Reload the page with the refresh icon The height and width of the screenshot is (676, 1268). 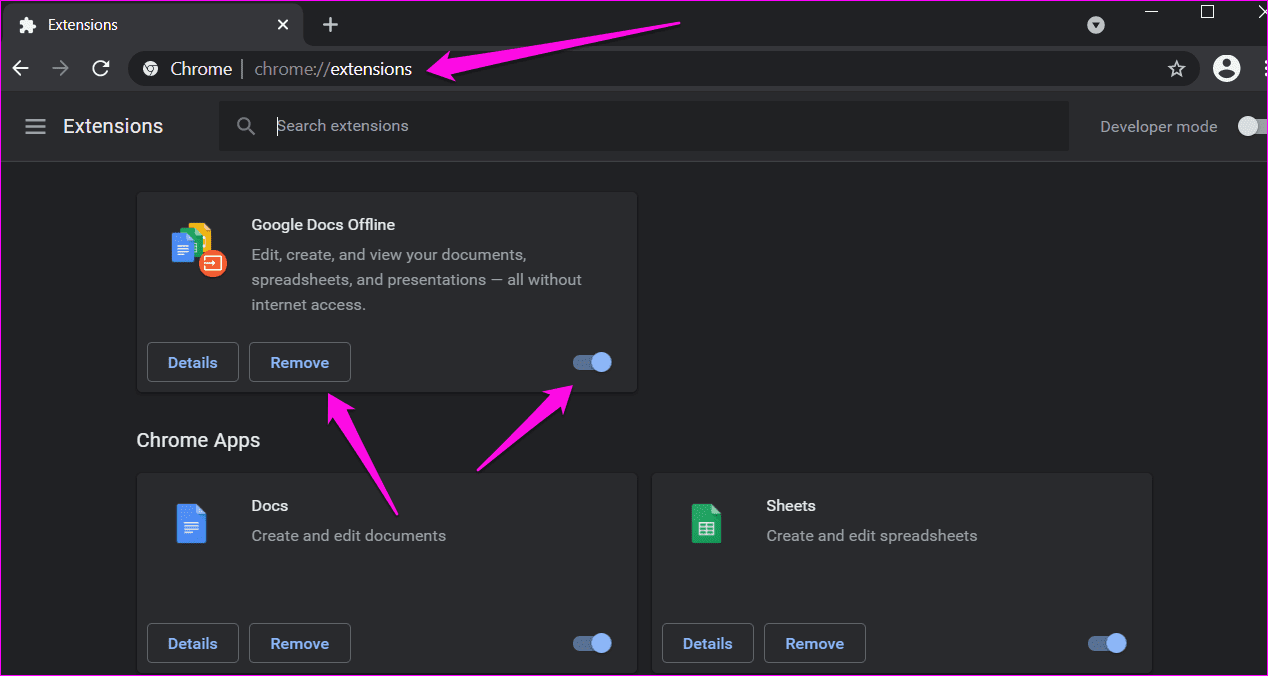100,68
